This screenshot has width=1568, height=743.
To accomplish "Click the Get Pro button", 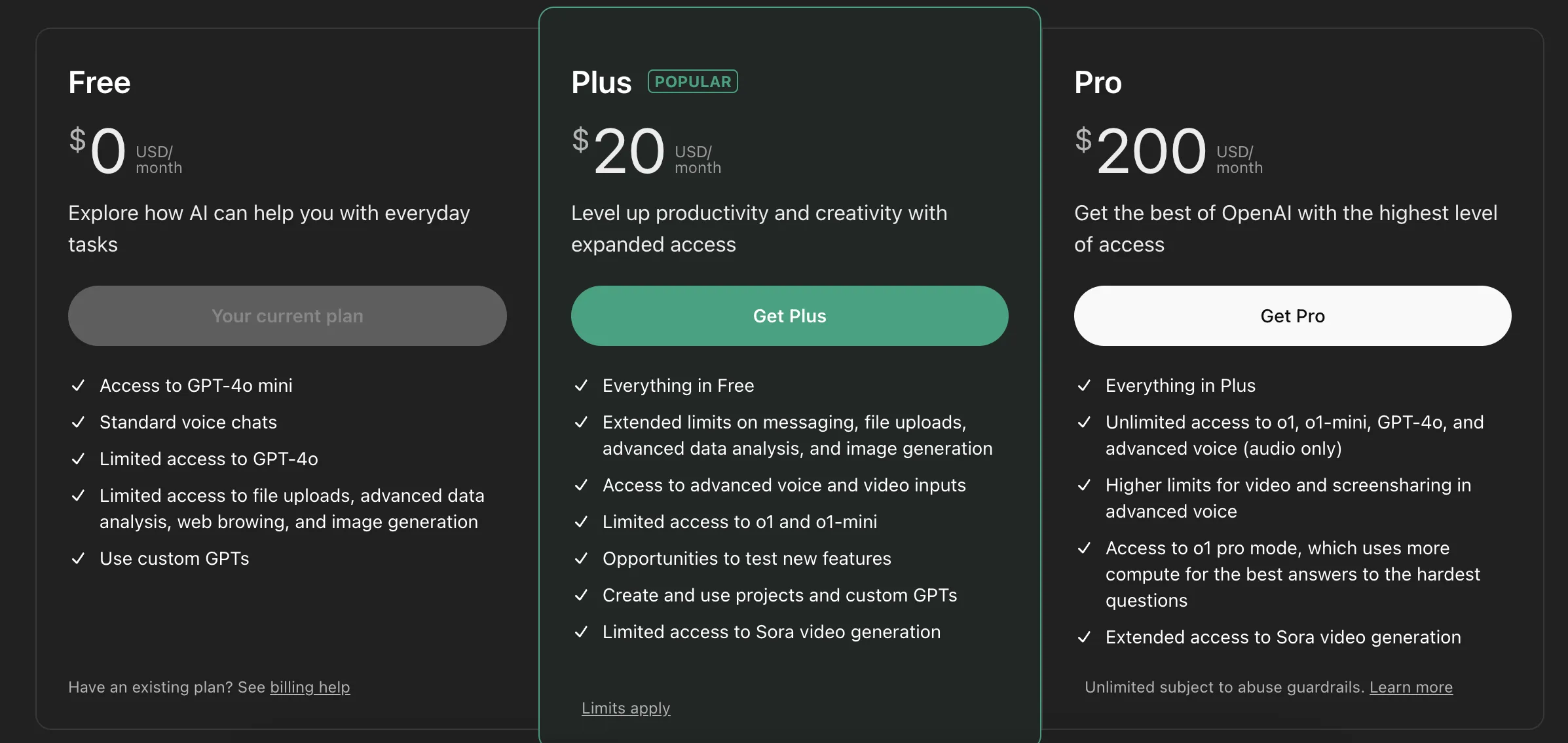I will [1292, 316].
